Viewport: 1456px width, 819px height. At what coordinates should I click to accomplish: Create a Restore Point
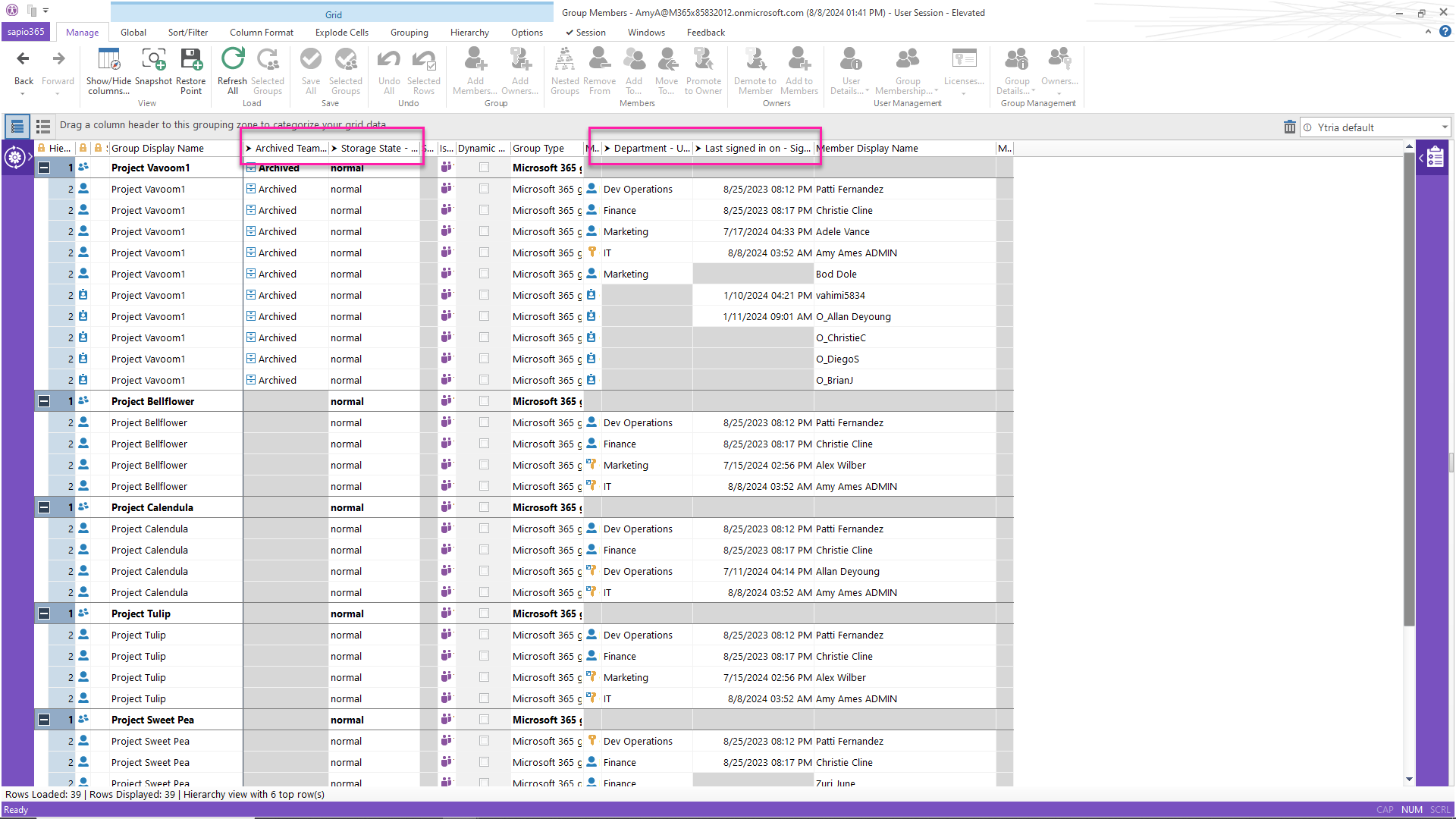click(x=191, y=70)
